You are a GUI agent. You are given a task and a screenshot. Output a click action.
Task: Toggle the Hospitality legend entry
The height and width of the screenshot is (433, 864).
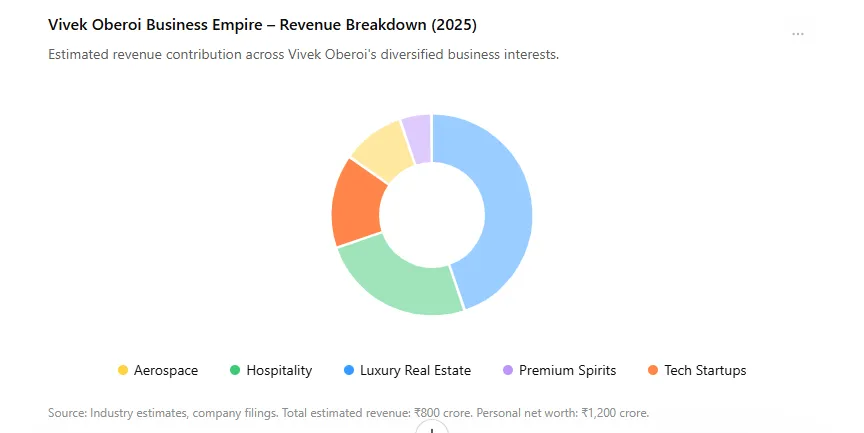(271, 370)
